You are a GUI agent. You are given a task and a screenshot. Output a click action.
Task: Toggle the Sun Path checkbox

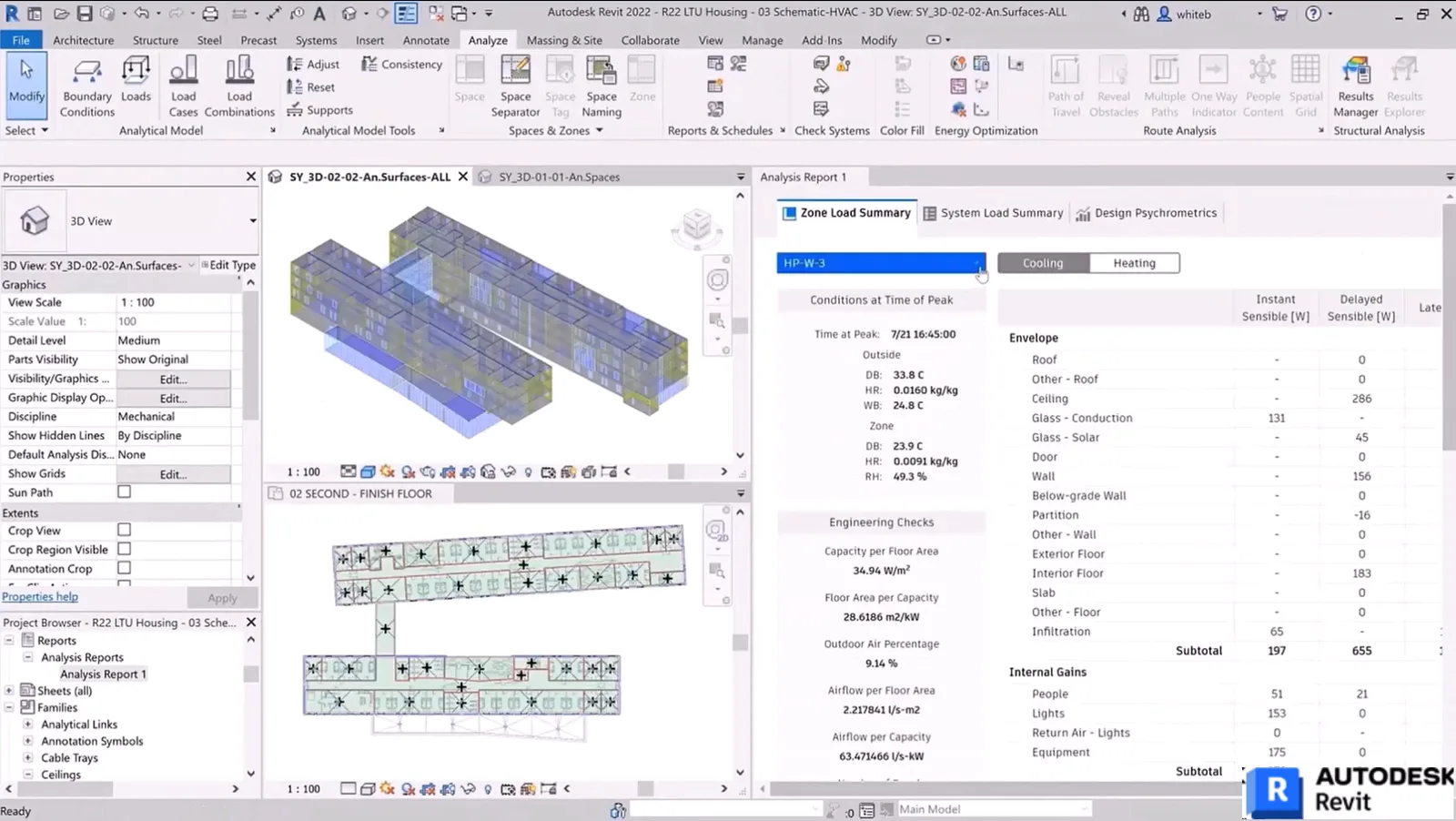pyautogui.click(x=124, y=492)
